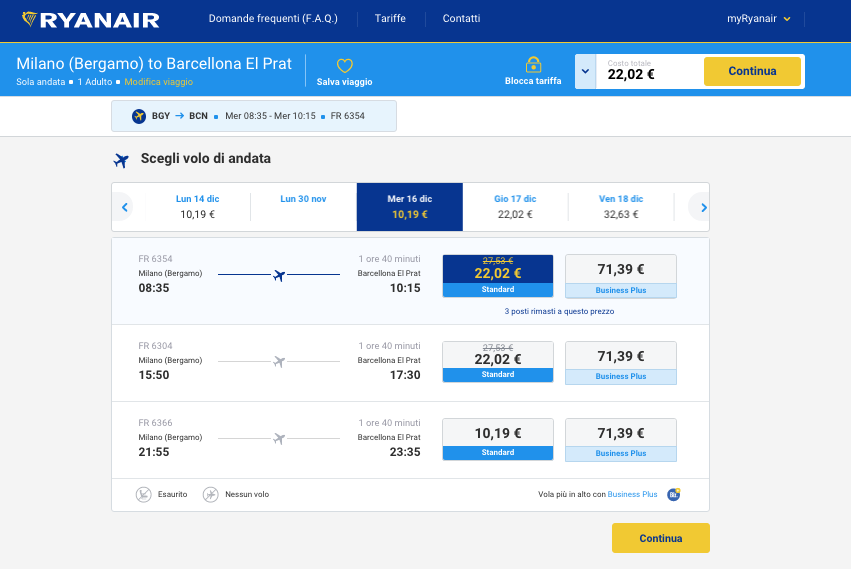Select the Ven 18 dic date tab

(x=621, y=207)
